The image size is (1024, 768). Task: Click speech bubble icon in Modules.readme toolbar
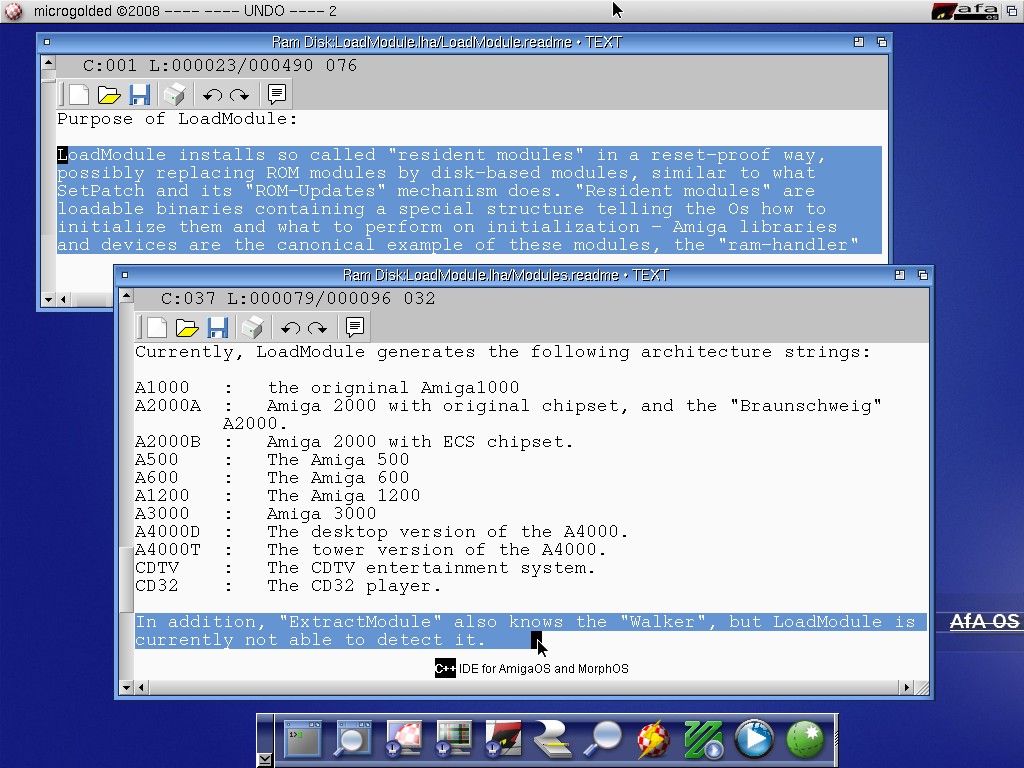354,328
